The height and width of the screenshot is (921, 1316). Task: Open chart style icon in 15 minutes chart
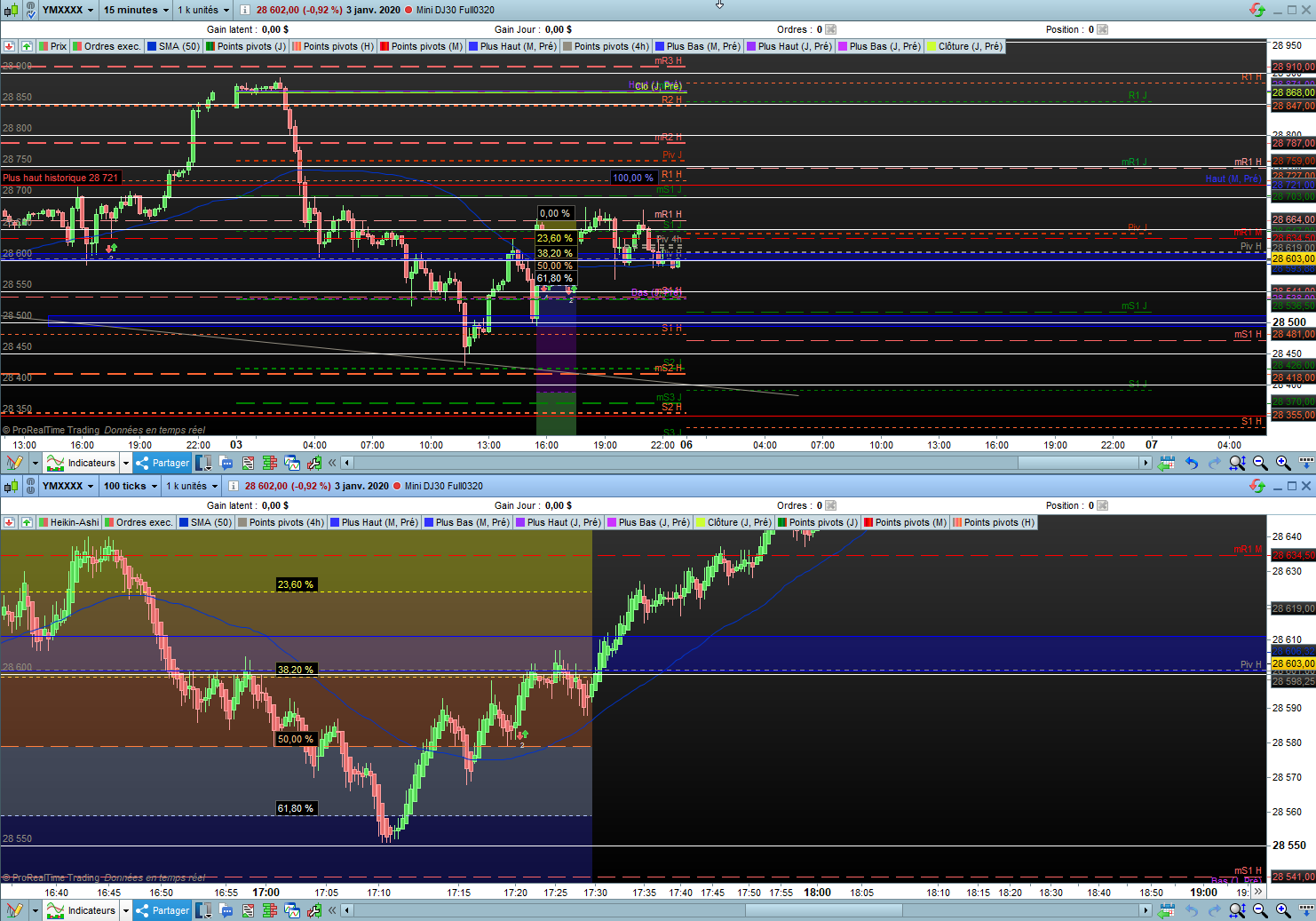11,10
